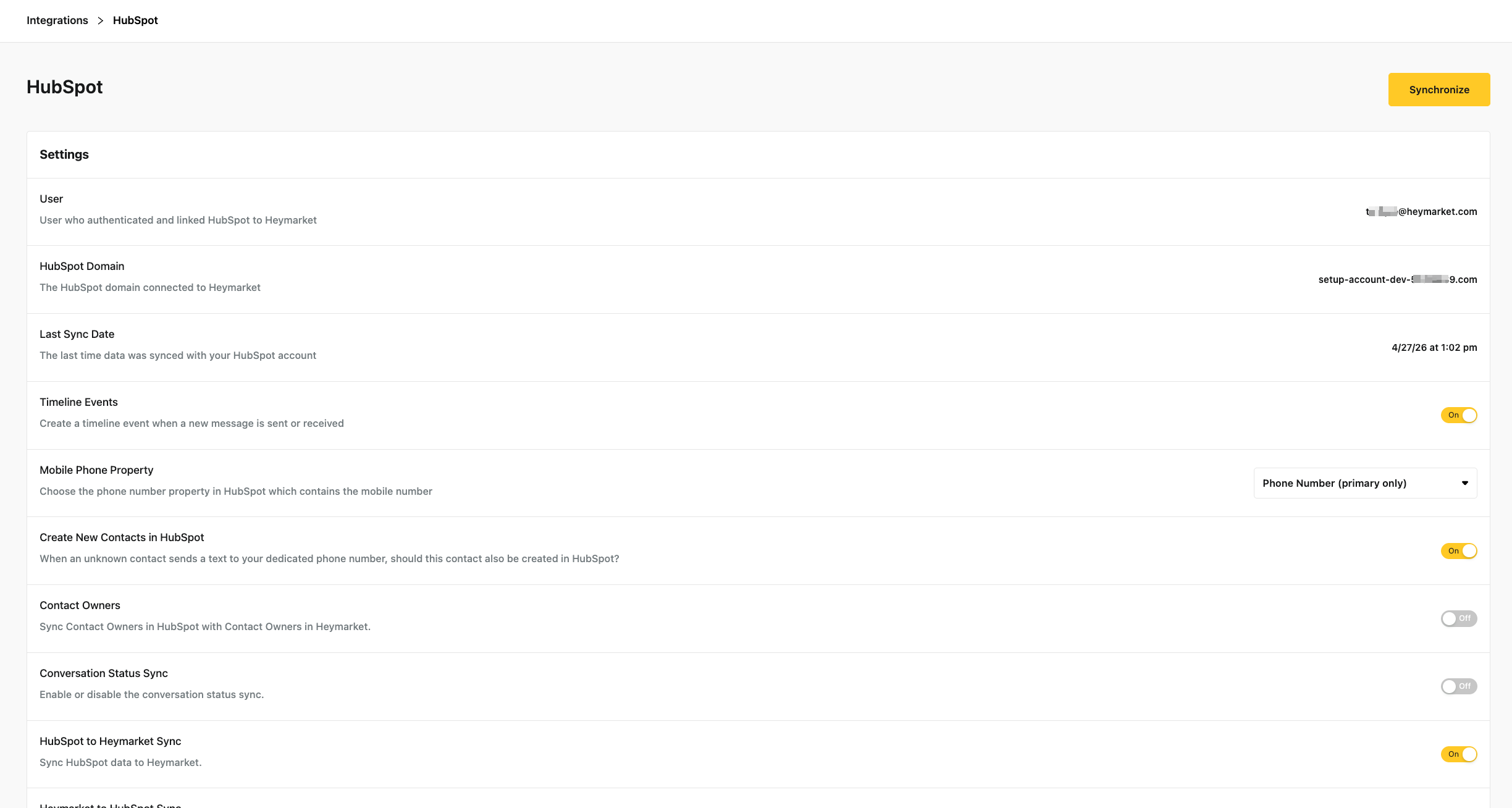This screenshot has width=1512, height=808.
Task: Click 'Create a timeline event when a new message' description
Action: coord(191,423)
